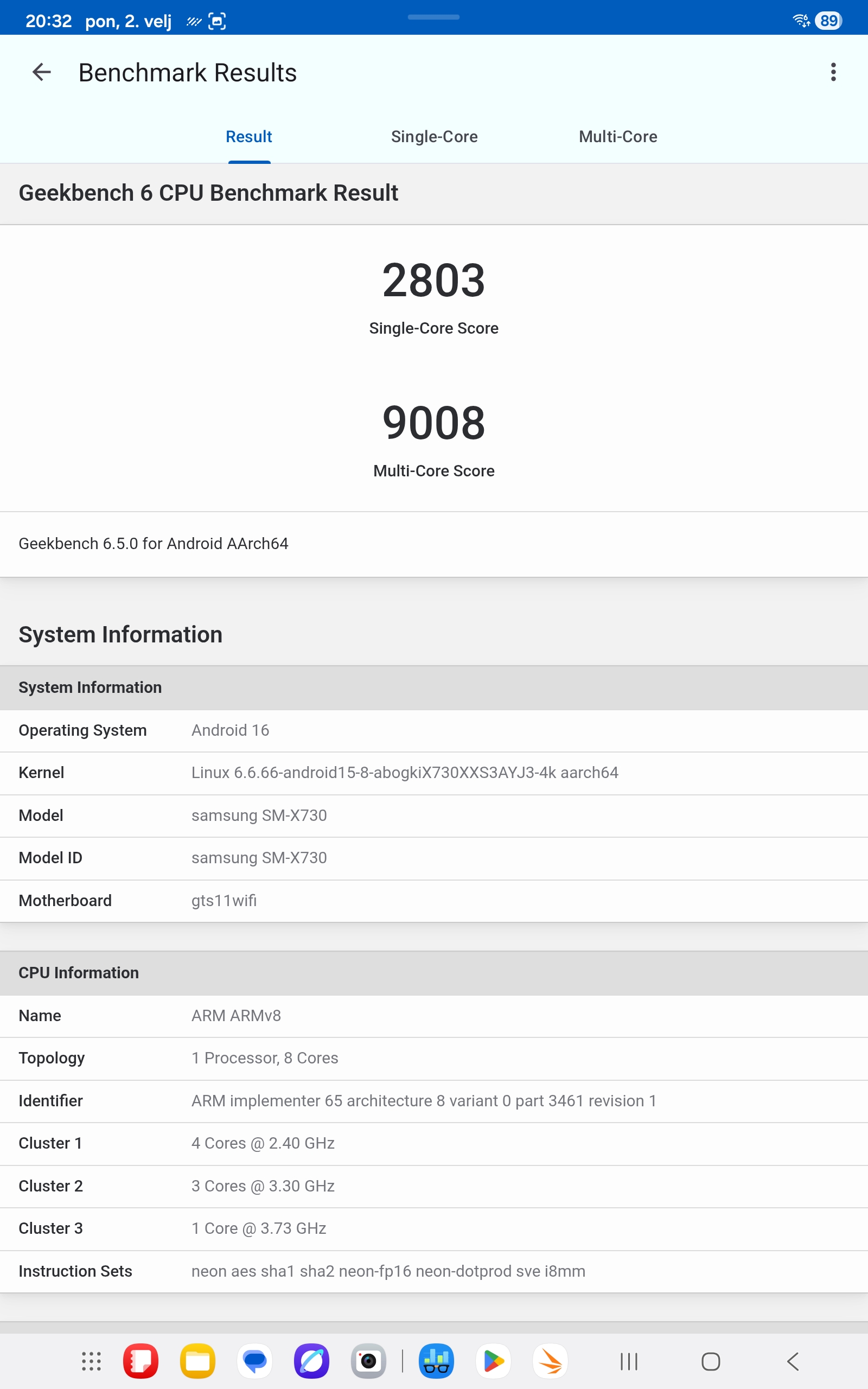Screen dimensions: 868x1389
Task: Open the orange swift-bird app icon
Action: tap(550, 1361)
